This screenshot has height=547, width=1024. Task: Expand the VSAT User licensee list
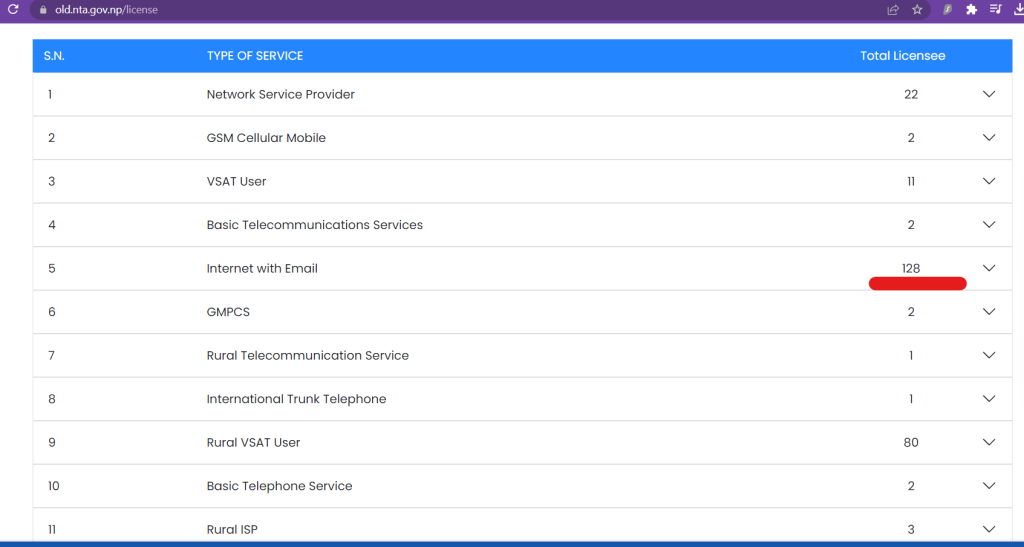point(989,181)
